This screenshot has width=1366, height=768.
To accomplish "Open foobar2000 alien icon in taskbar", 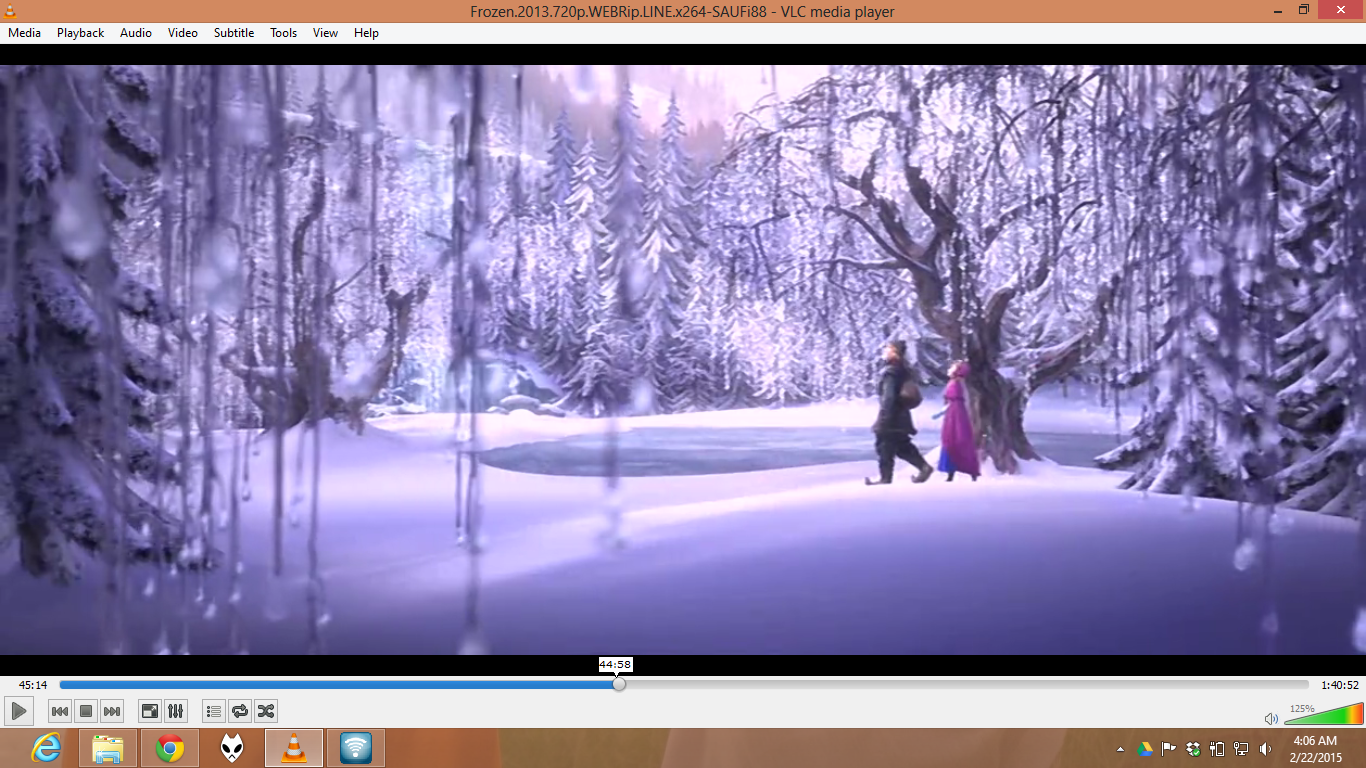I will point(232,748).
